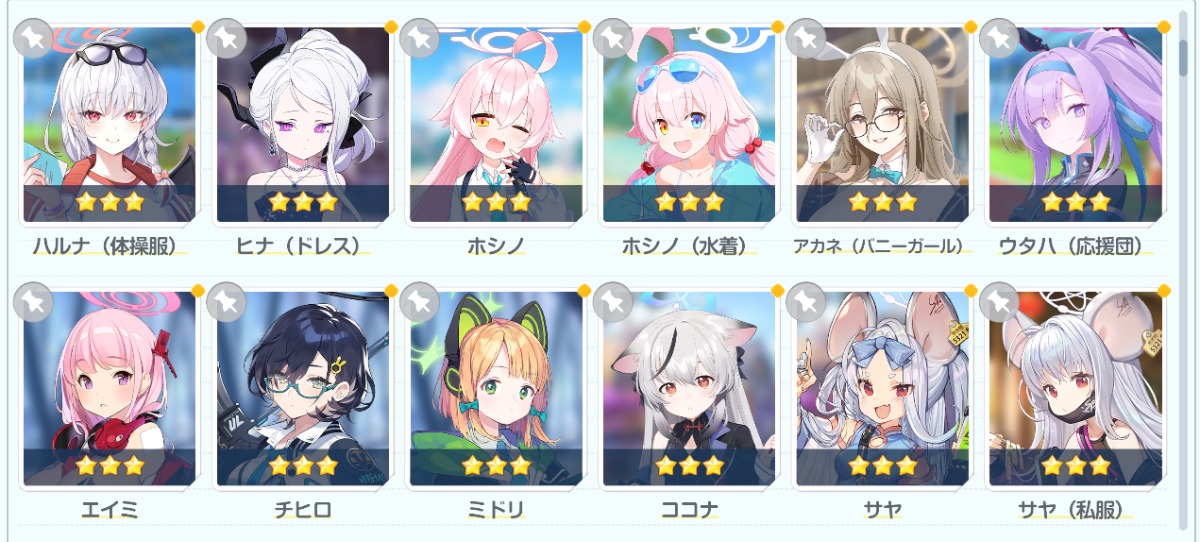
Task: Click pin icon on ウタハ(応援団) card
Action: pos(999,38)
